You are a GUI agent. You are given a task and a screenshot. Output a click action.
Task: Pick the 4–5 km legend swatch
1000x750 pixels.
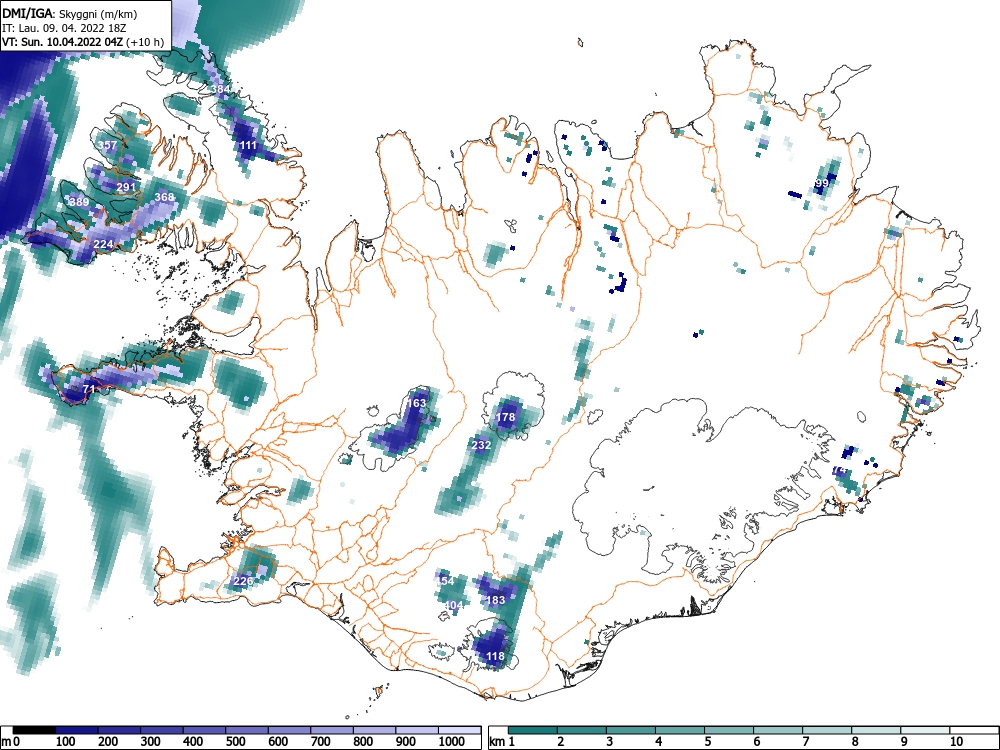[680, 730]
